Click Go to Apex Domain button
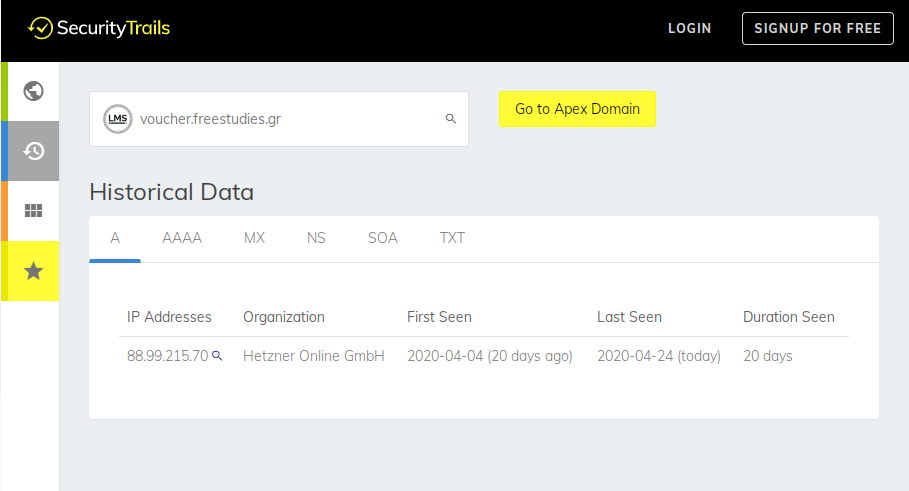 577,109
